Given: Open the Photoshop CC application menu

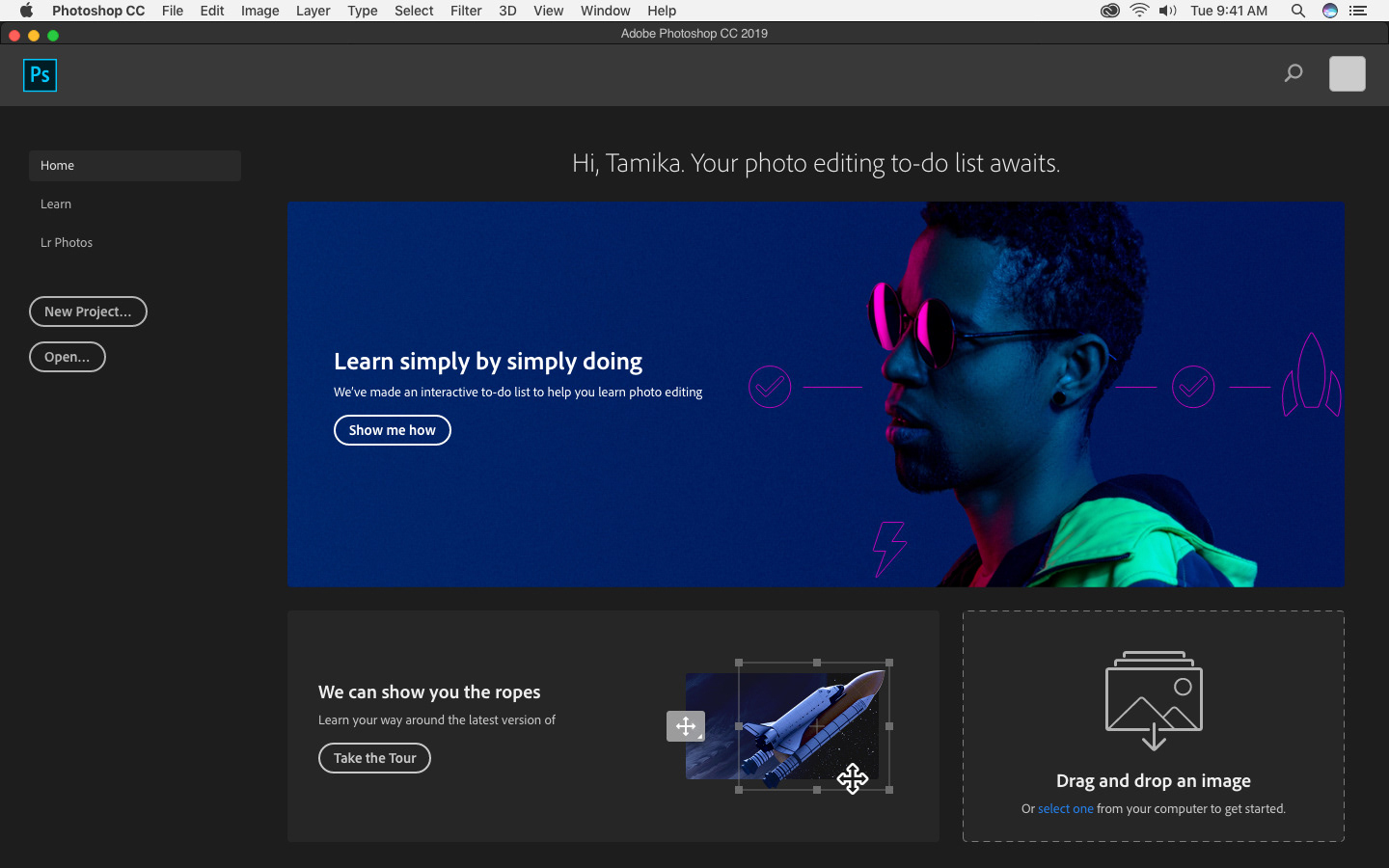Looking at the screenshot, I should coord(98,11).
